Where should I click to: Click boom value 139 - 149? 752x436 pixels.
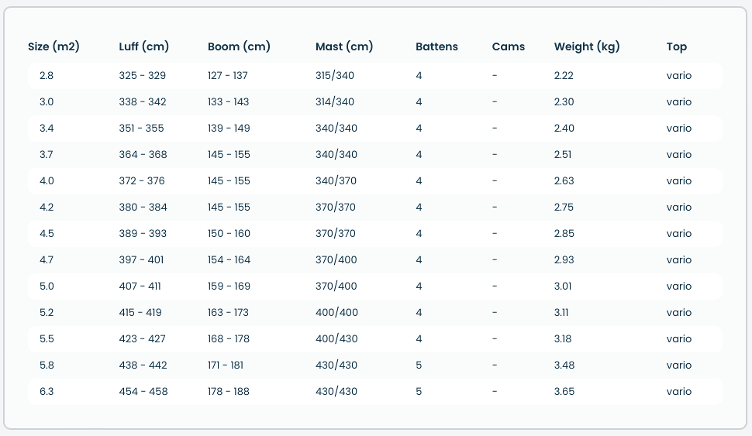coord(229,128)
